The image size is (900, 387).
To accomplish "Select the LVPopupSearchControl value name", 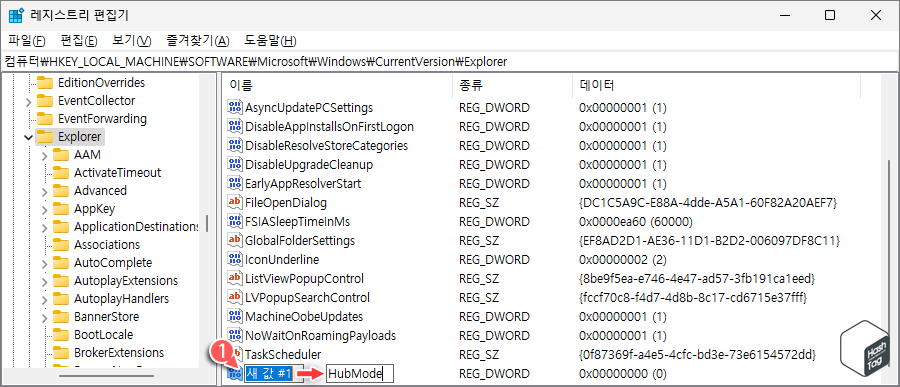I will [x=307, y=297].
